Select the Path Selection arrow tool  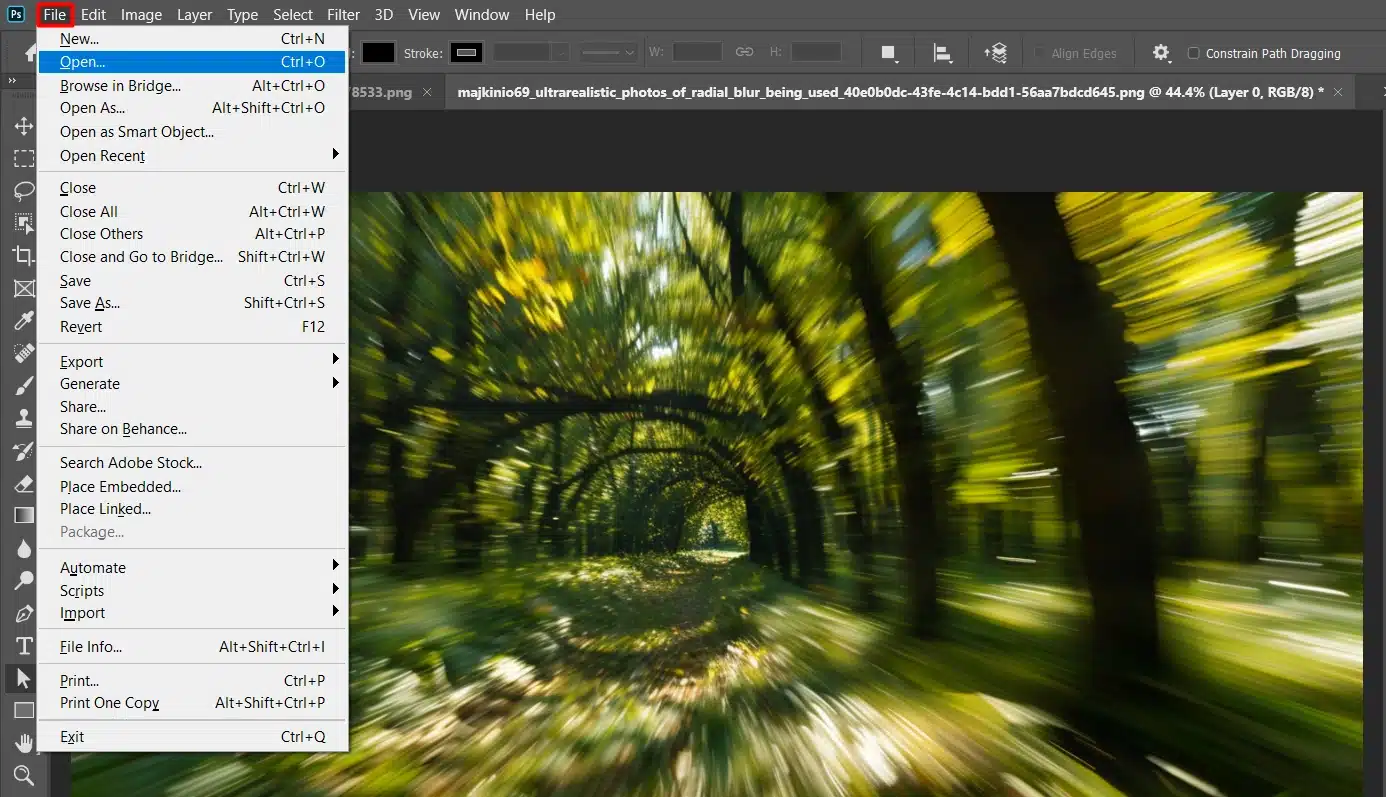click(23, 678)
